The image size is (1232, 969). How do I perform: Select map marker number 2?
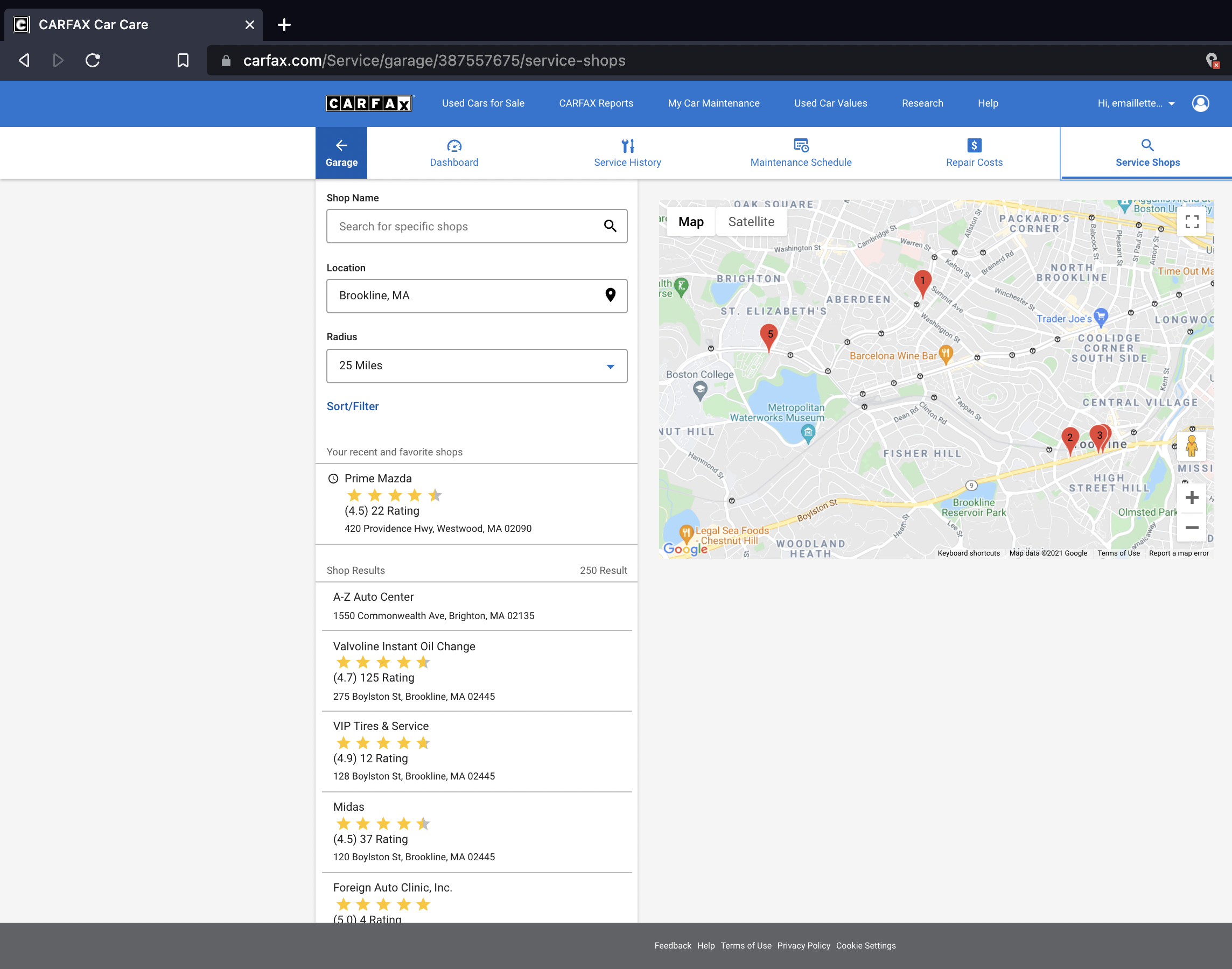click(x=1070, y=441)
